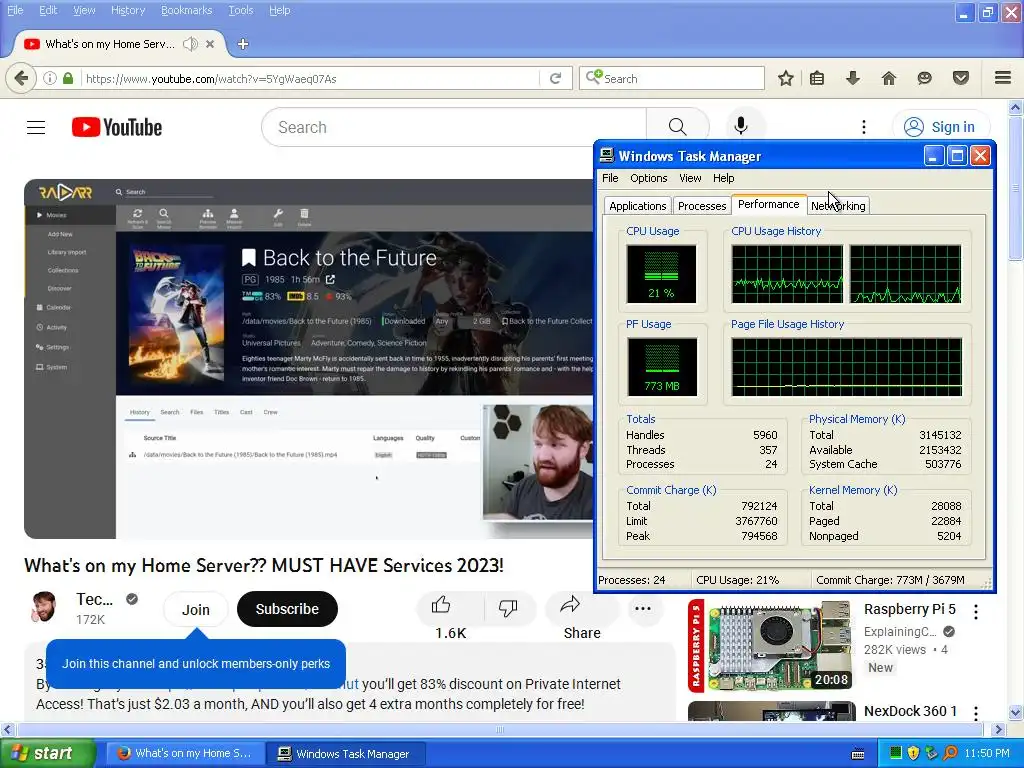Click the Sign in button
Viewport: 1024px width, 768px height.
tap(941, 127)
